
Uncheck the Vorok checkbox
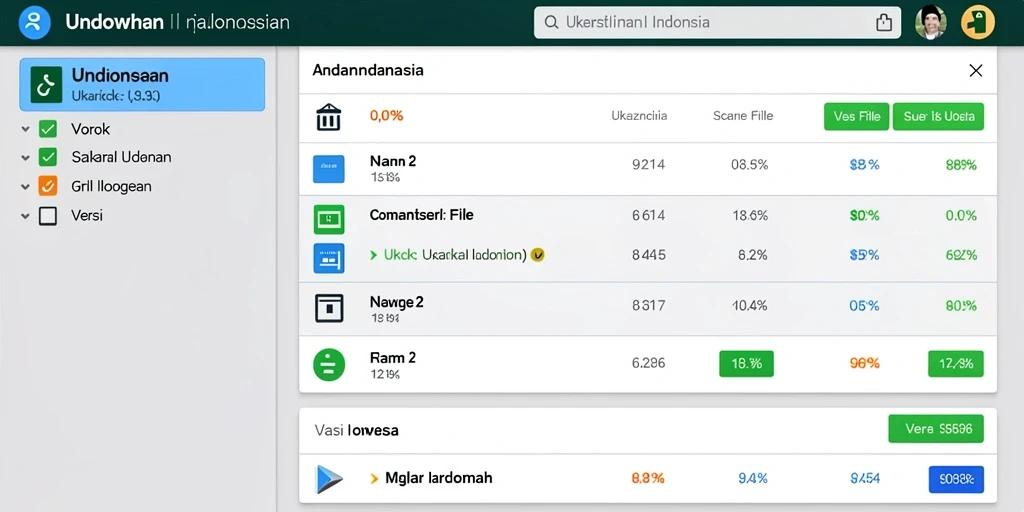(48, 129)
